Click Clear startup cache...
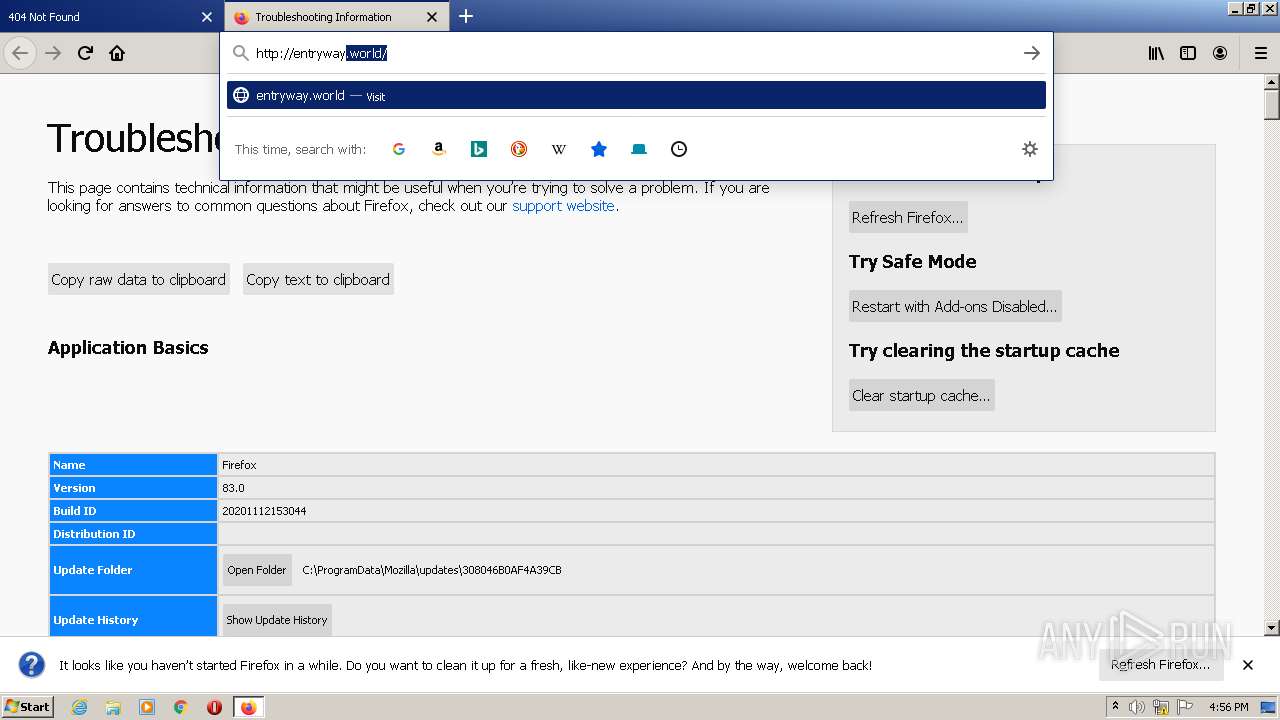Image resolution: width=1280 pixels, height=720 pixels. (x=921, y=395)
